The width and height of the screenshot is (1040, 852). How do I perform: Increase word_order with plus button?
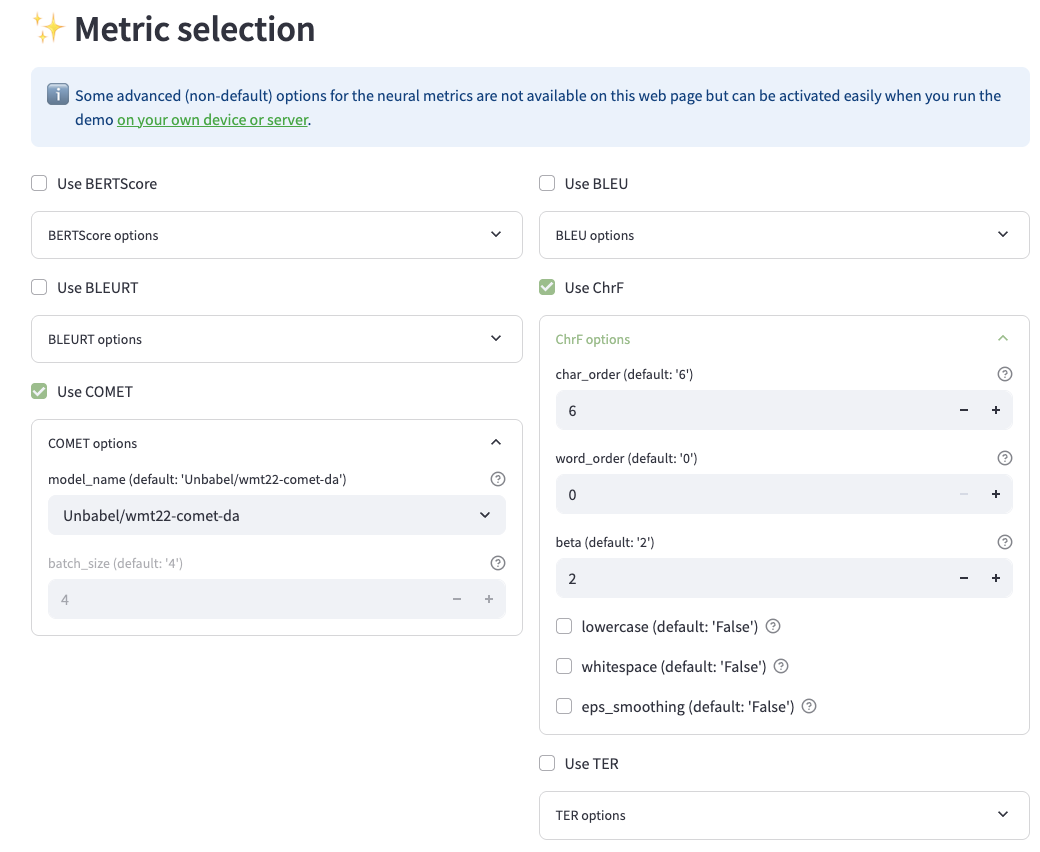point(996,495)
